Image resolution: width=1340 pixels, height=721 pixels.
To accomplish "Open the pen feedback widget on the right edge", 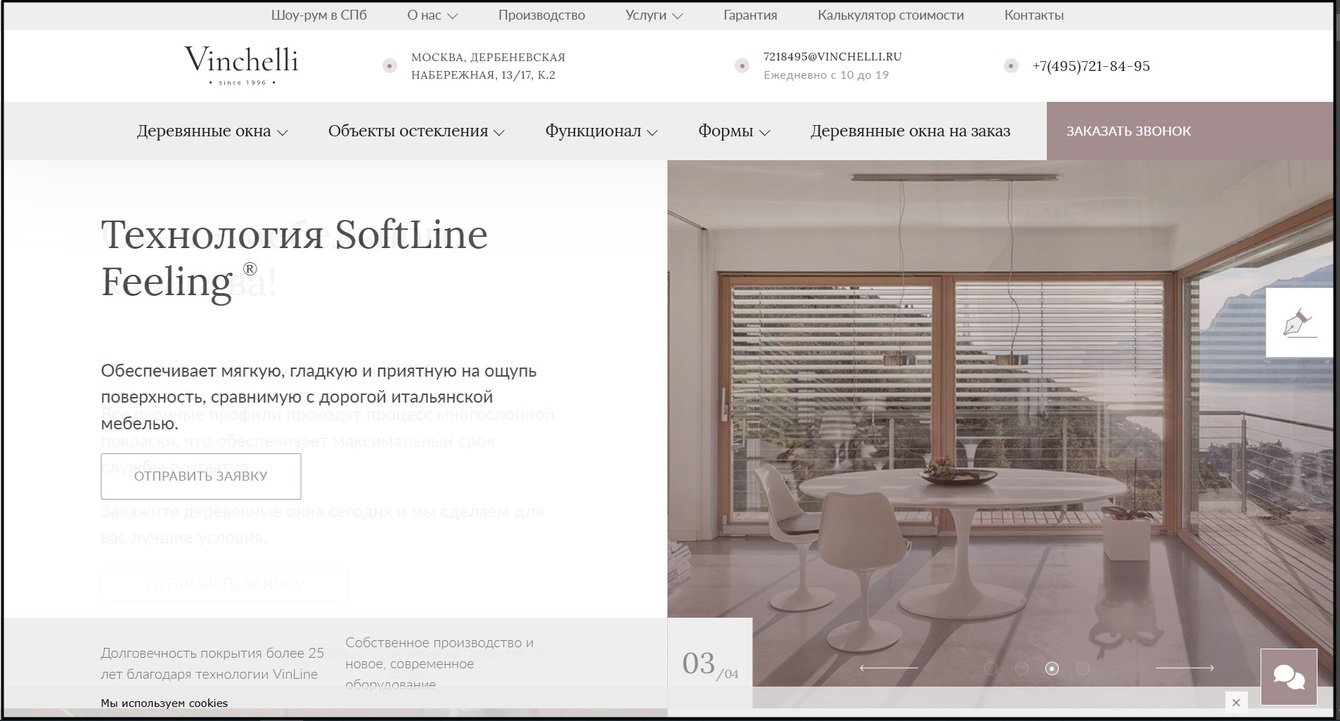I will [x=1300, y=323].
